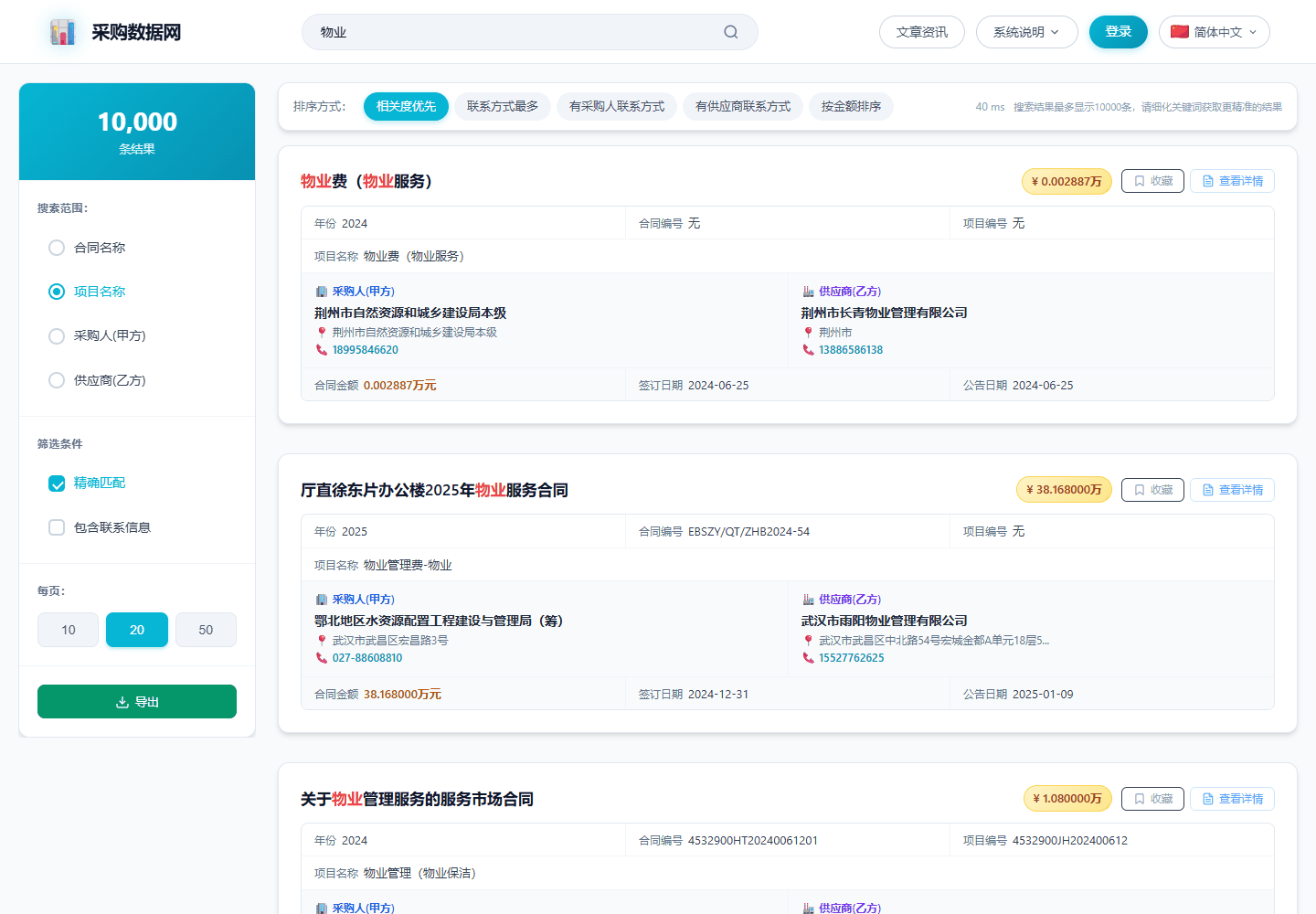Image resolution: width=1316 pixels, height=914 pixels.
Task: Click contract number 4532900HT20240061201
Action: 753,840
